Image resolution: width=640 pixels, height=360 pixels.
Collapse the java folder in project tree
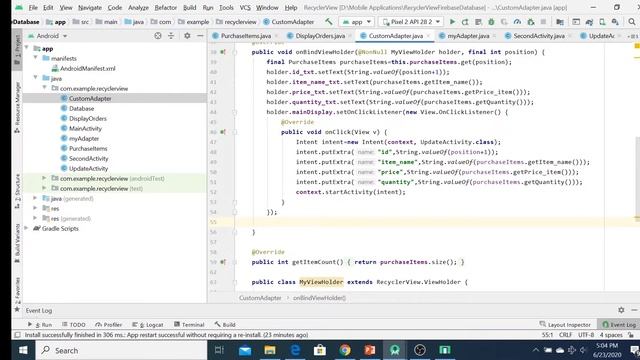[36, 78]
